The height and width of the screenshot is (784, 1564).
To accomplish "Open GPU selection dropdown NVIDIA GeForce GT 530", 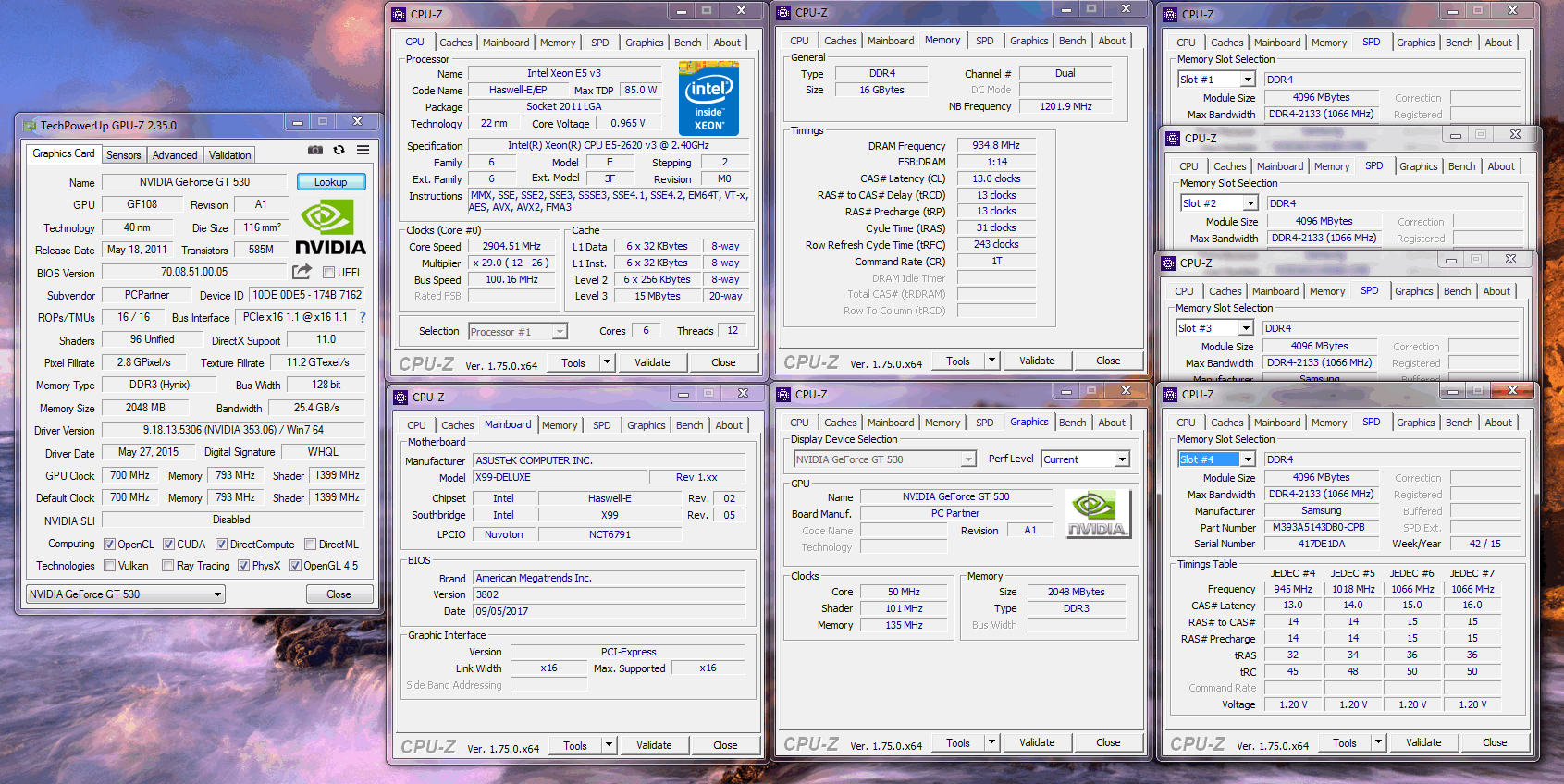I will 126,594.
